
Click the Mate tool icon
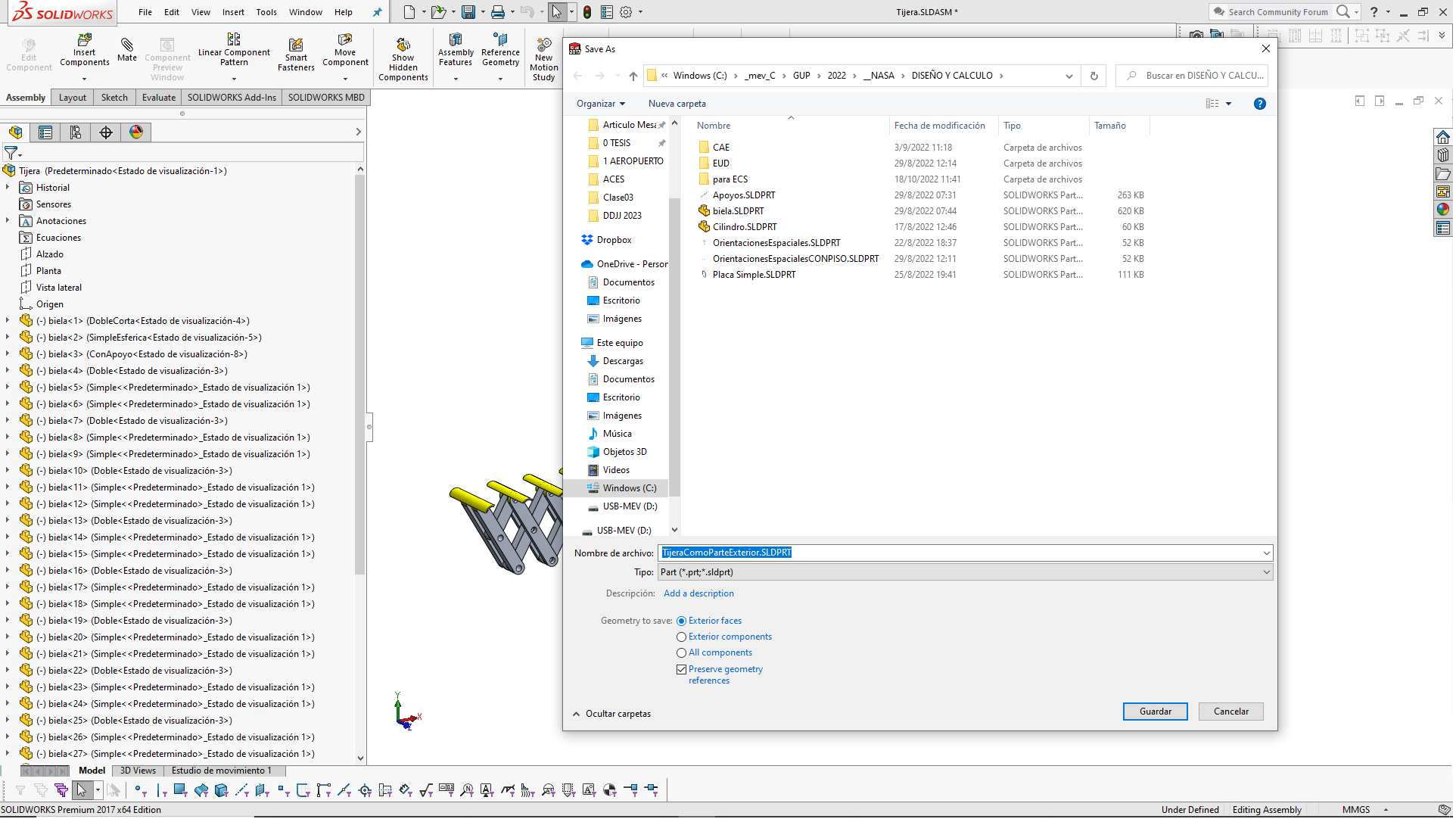click(x=127, y=45)
